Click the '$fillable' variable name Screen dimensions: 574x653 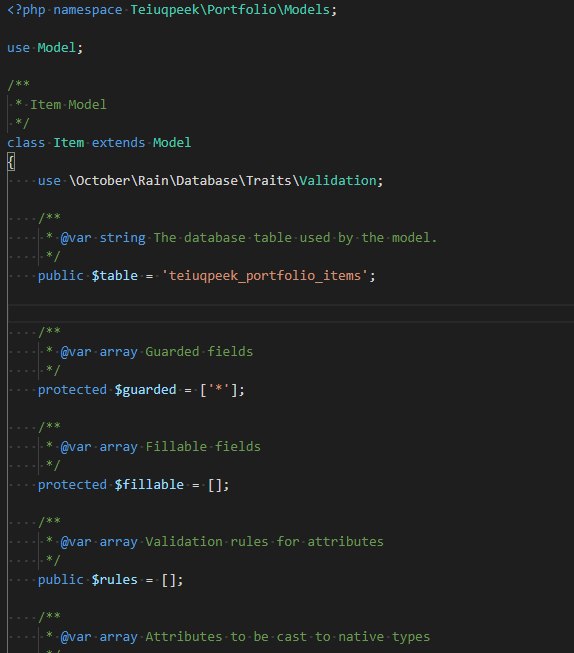[x=149, y=485]
